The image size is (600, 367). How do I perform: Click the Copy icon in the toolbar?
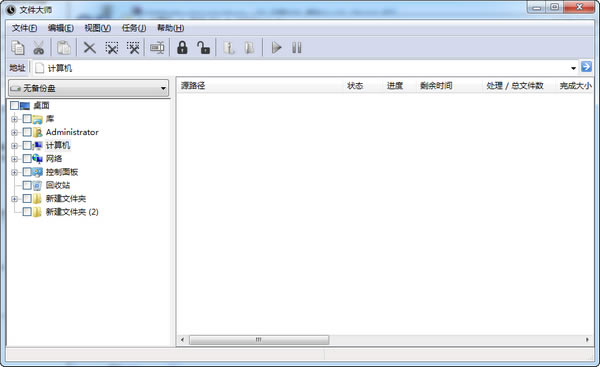coord(17,48)
